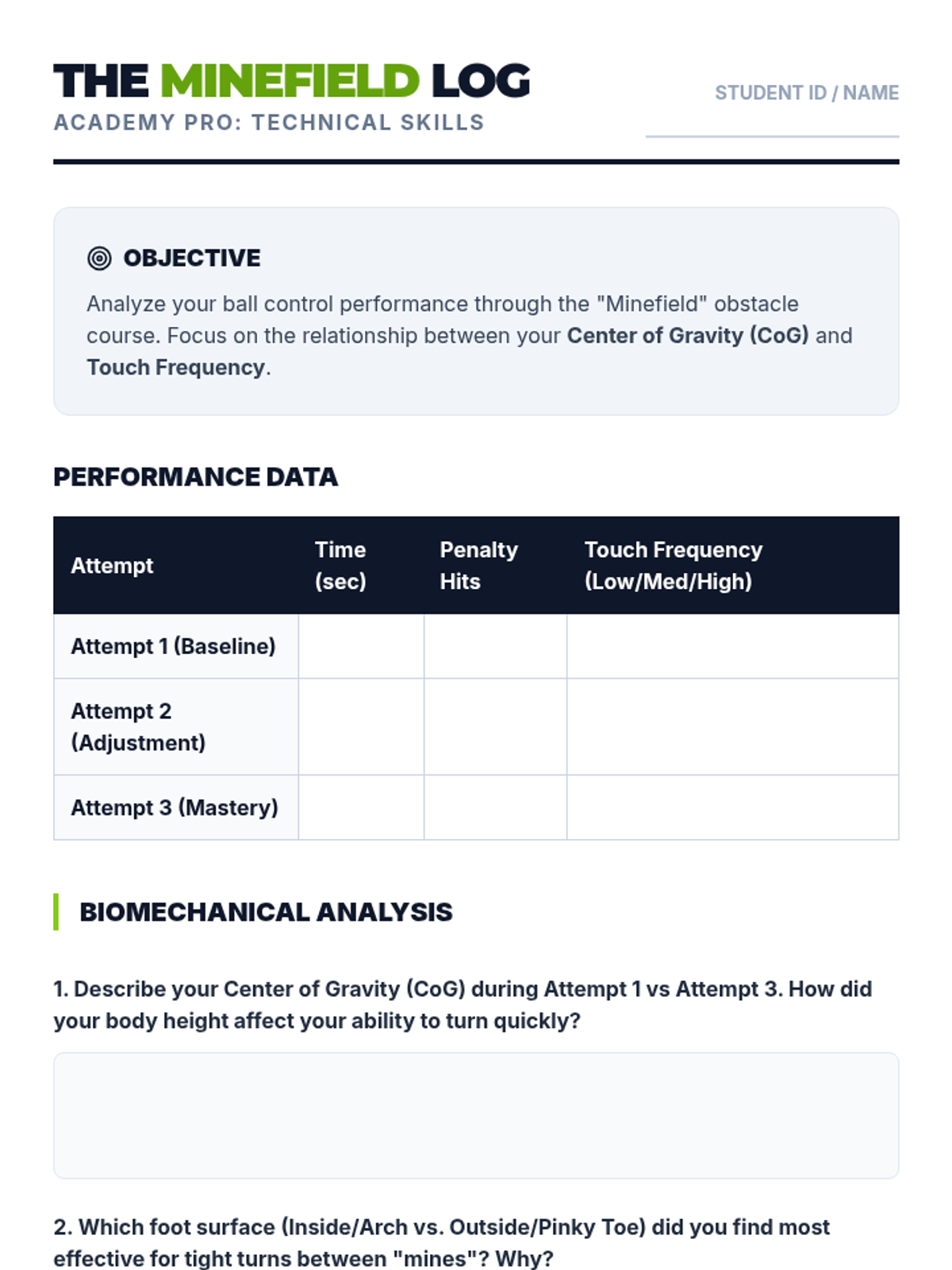Click the Attempt column header
952x1270 pixels.
(x=112, y=565)
